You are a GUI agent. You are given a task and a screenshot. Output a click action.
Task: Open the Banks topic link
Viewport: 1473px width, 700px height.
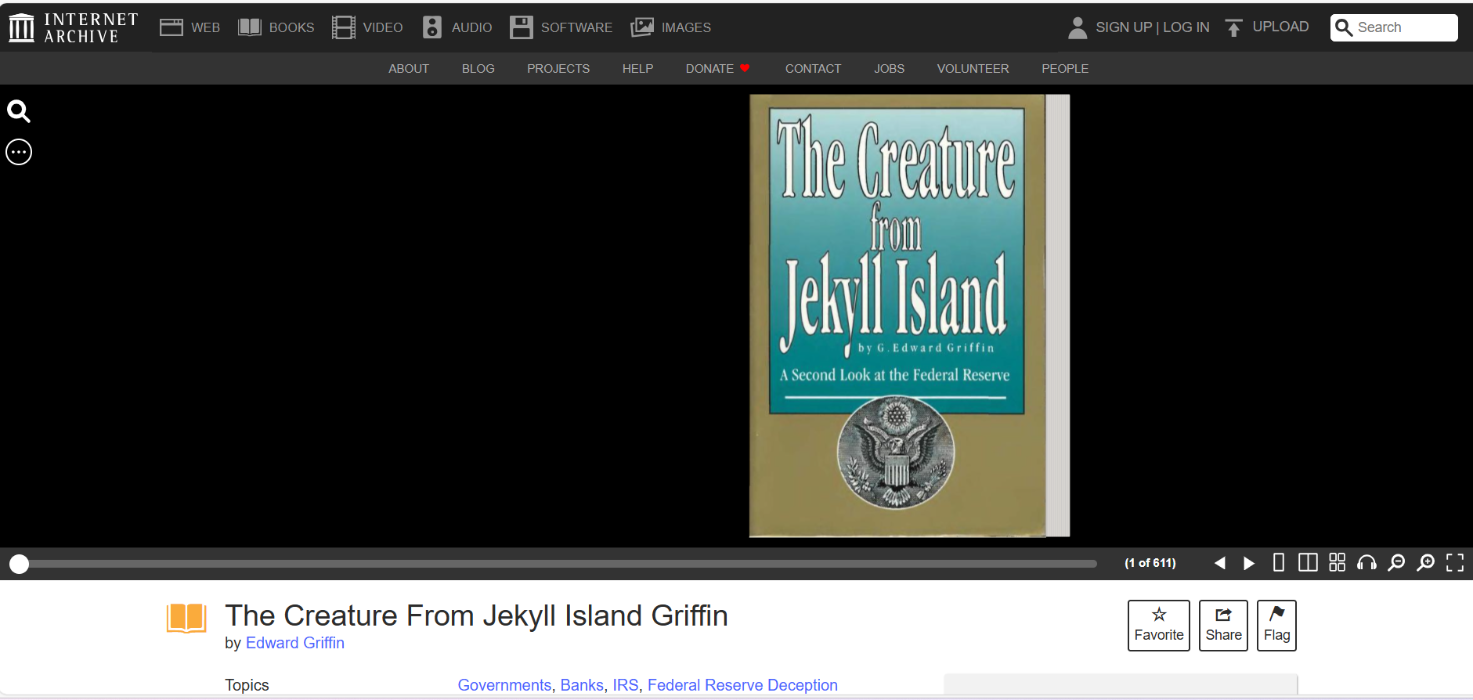pyautogui.click(x=582, y=685)
